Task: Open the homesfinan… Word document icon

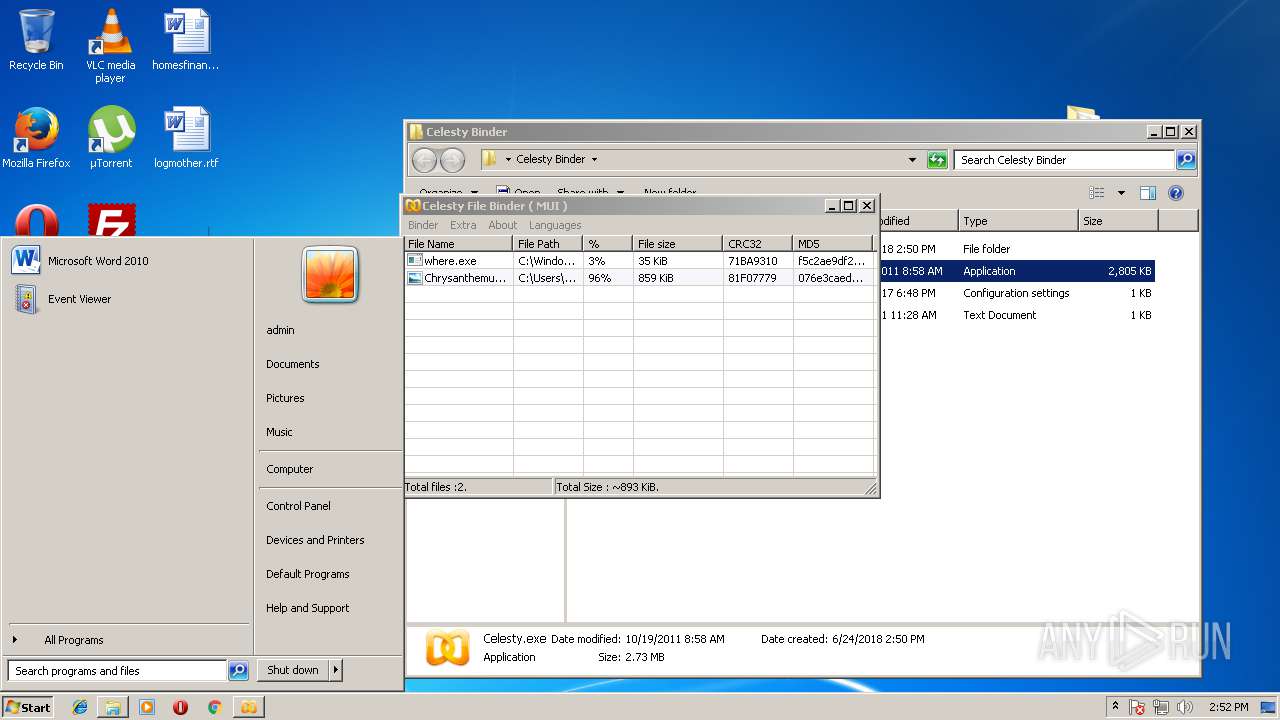Action: tap(186, 40)
